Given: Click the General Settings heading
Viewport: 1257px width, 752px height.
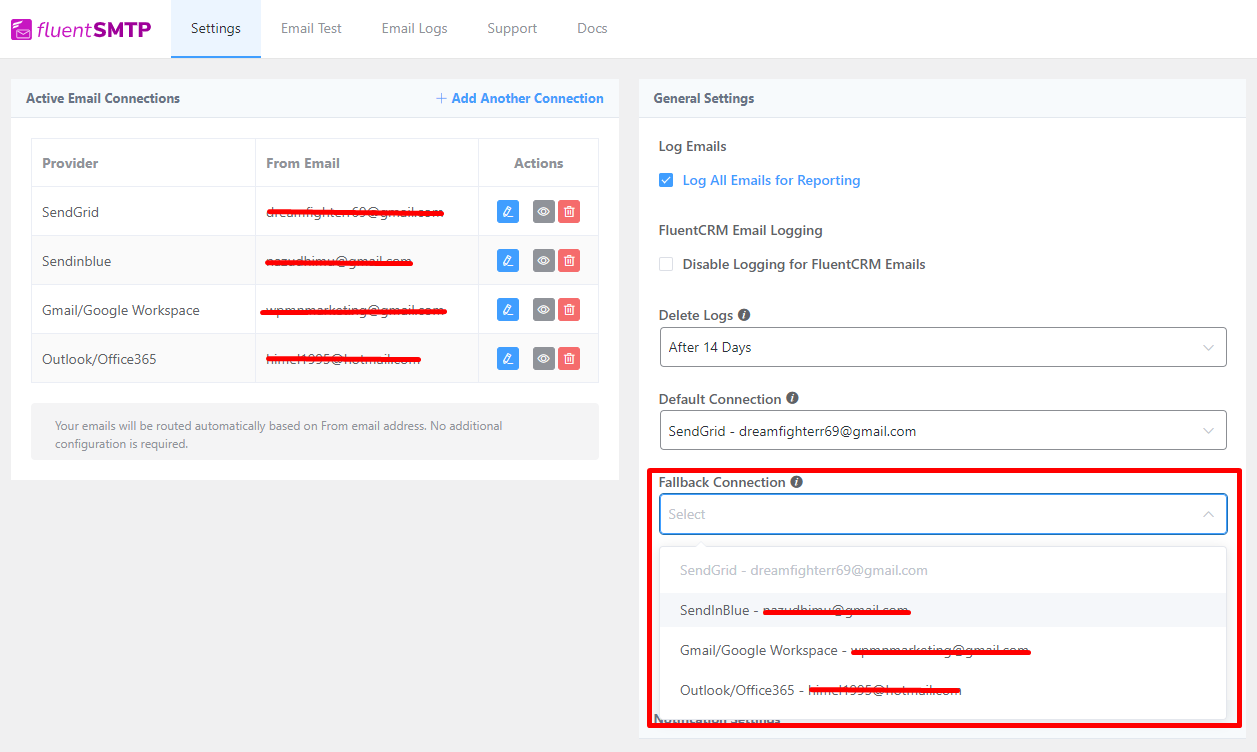Looking at the screenshot, I should [x=704, y=98].
